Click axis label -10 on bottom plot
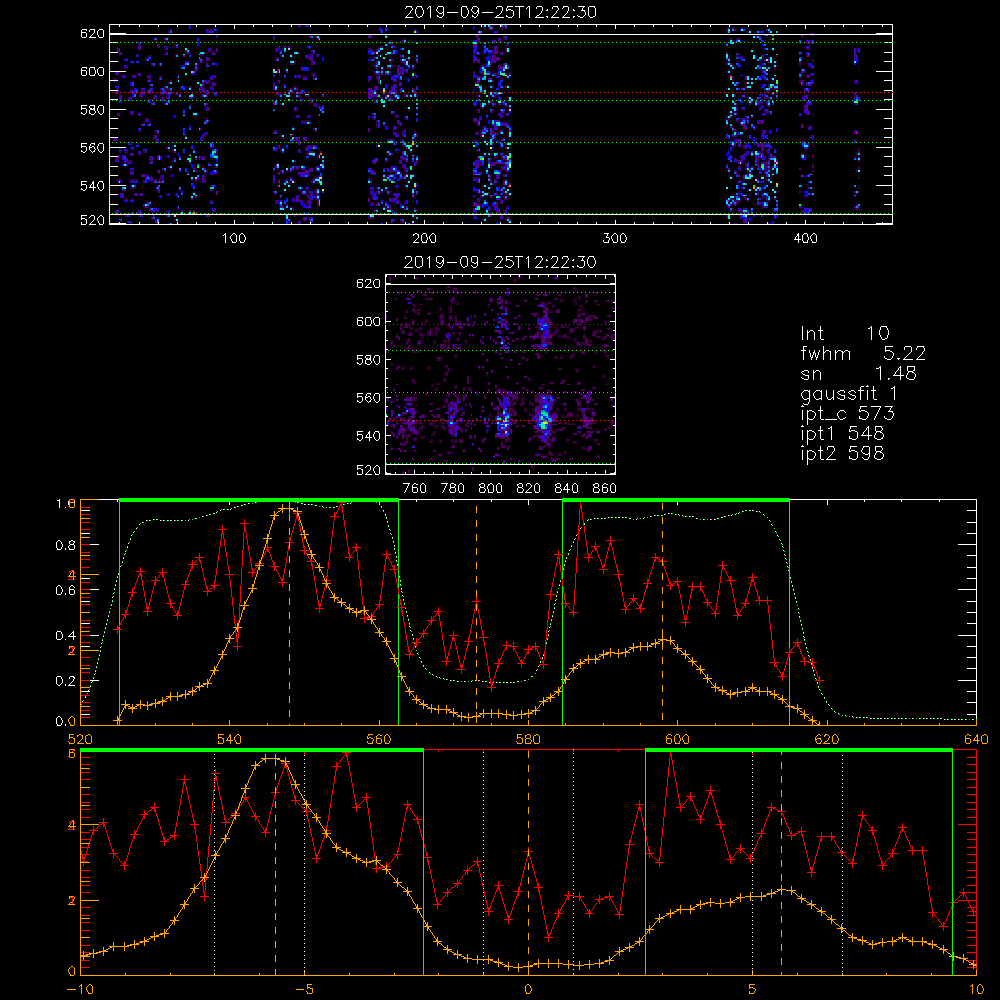 pos(80,989)
